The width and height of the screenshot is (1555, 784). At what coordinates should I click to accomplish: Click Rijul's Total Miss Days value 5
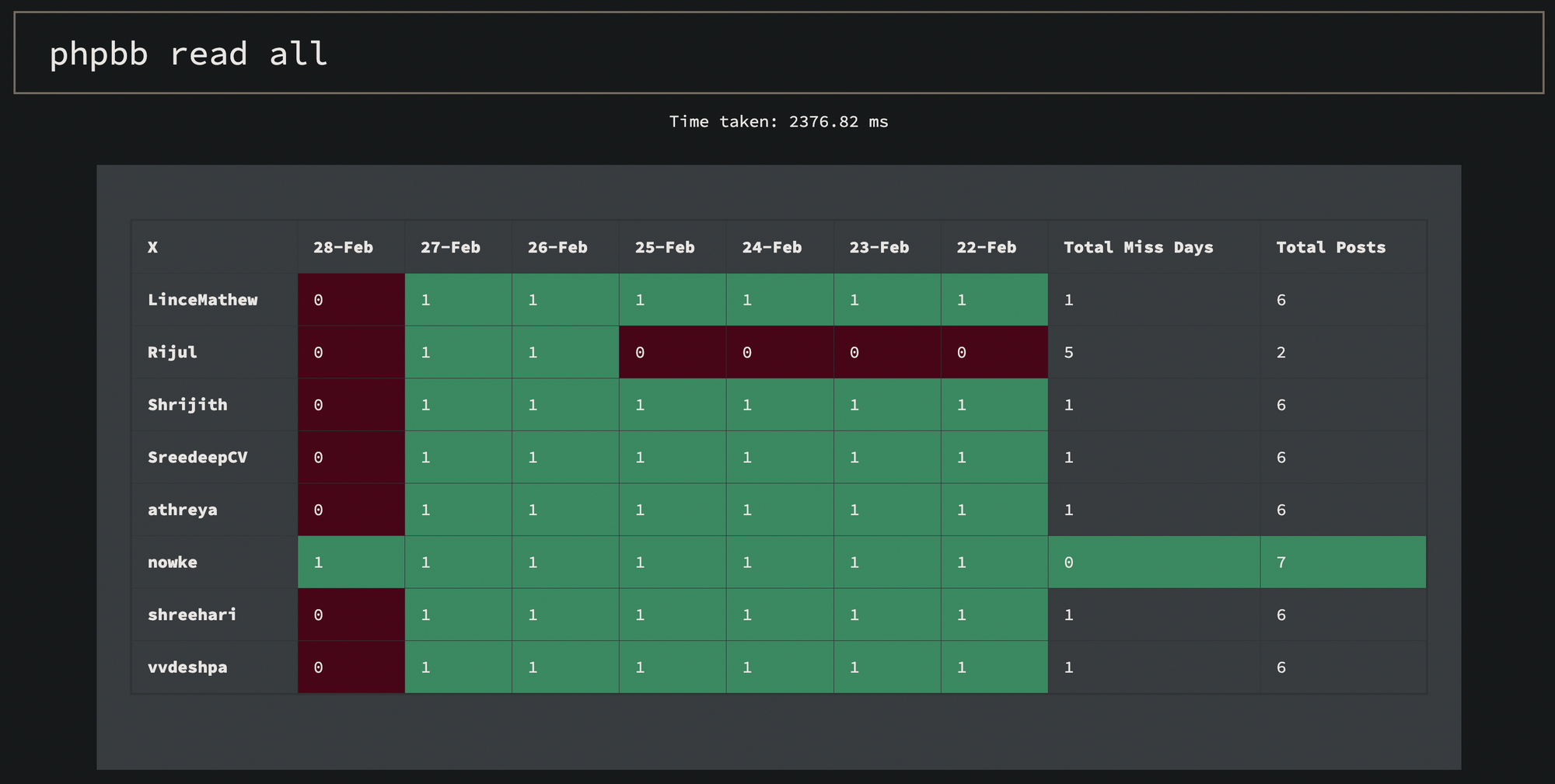tap(1155, 352)
